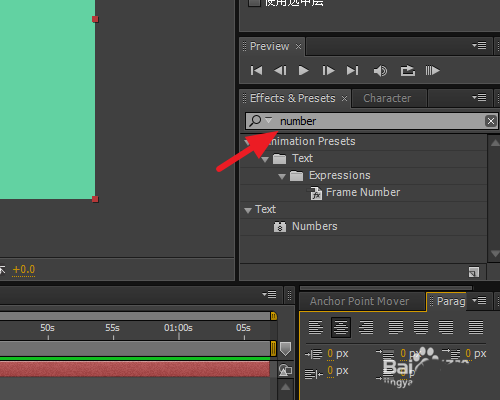This screenshot has height=400, width=500.
Task: Choose justify last line right
Action: pos(446,327)
